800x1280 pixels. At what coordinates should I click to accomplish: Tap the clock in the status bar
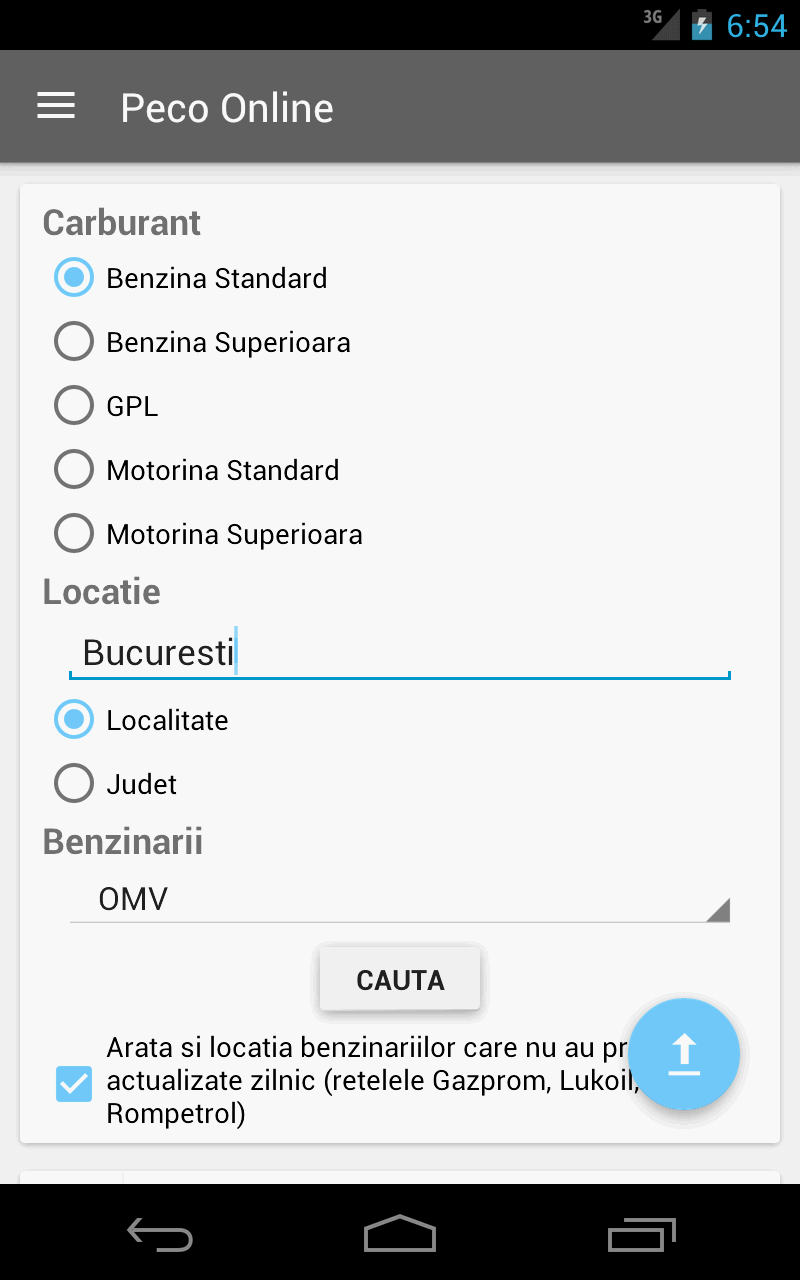click(757, 26)
